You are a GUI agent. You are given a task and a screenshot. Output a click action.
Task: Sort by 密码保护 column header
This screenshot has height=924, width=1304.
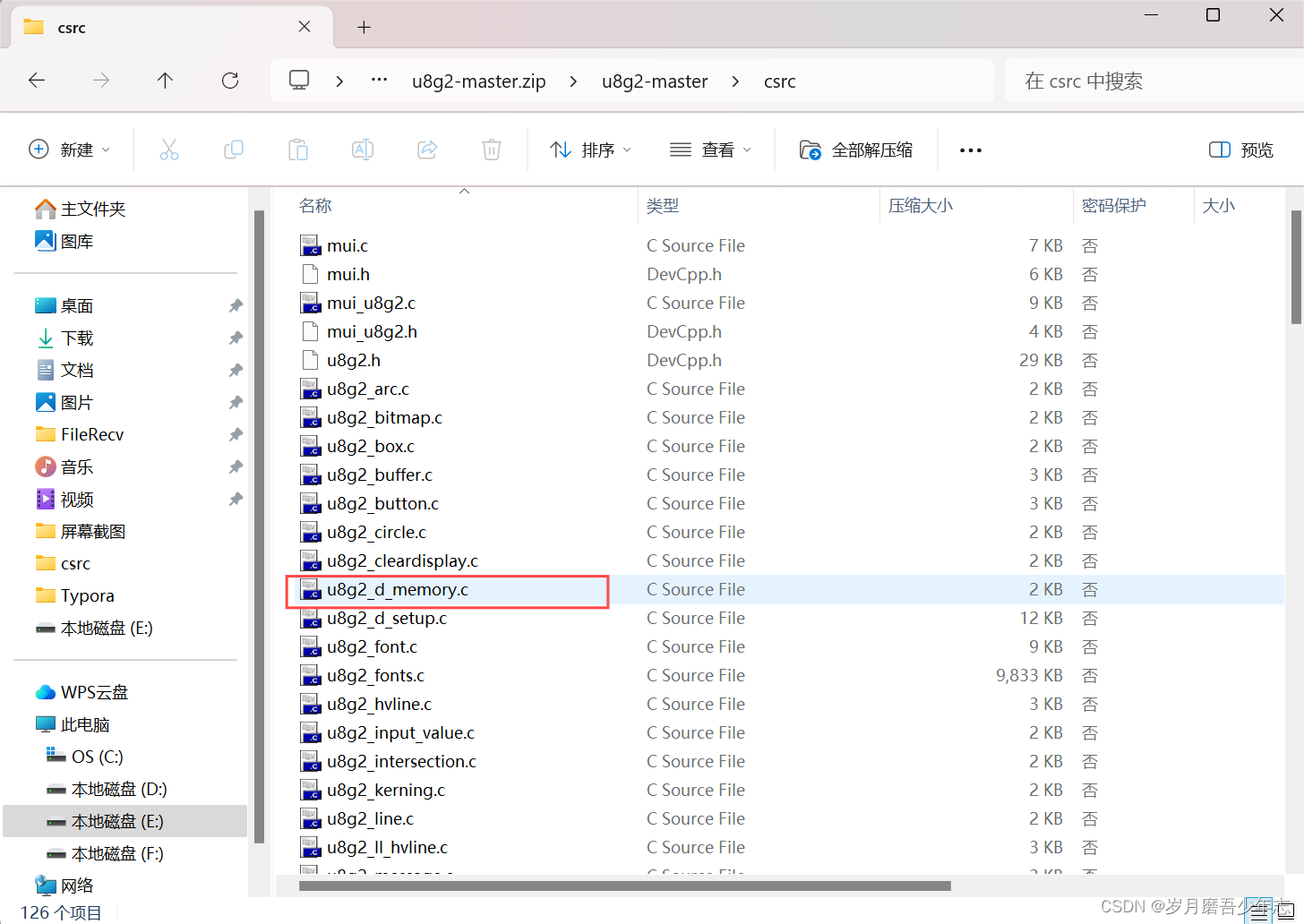tap(1114, 206)
